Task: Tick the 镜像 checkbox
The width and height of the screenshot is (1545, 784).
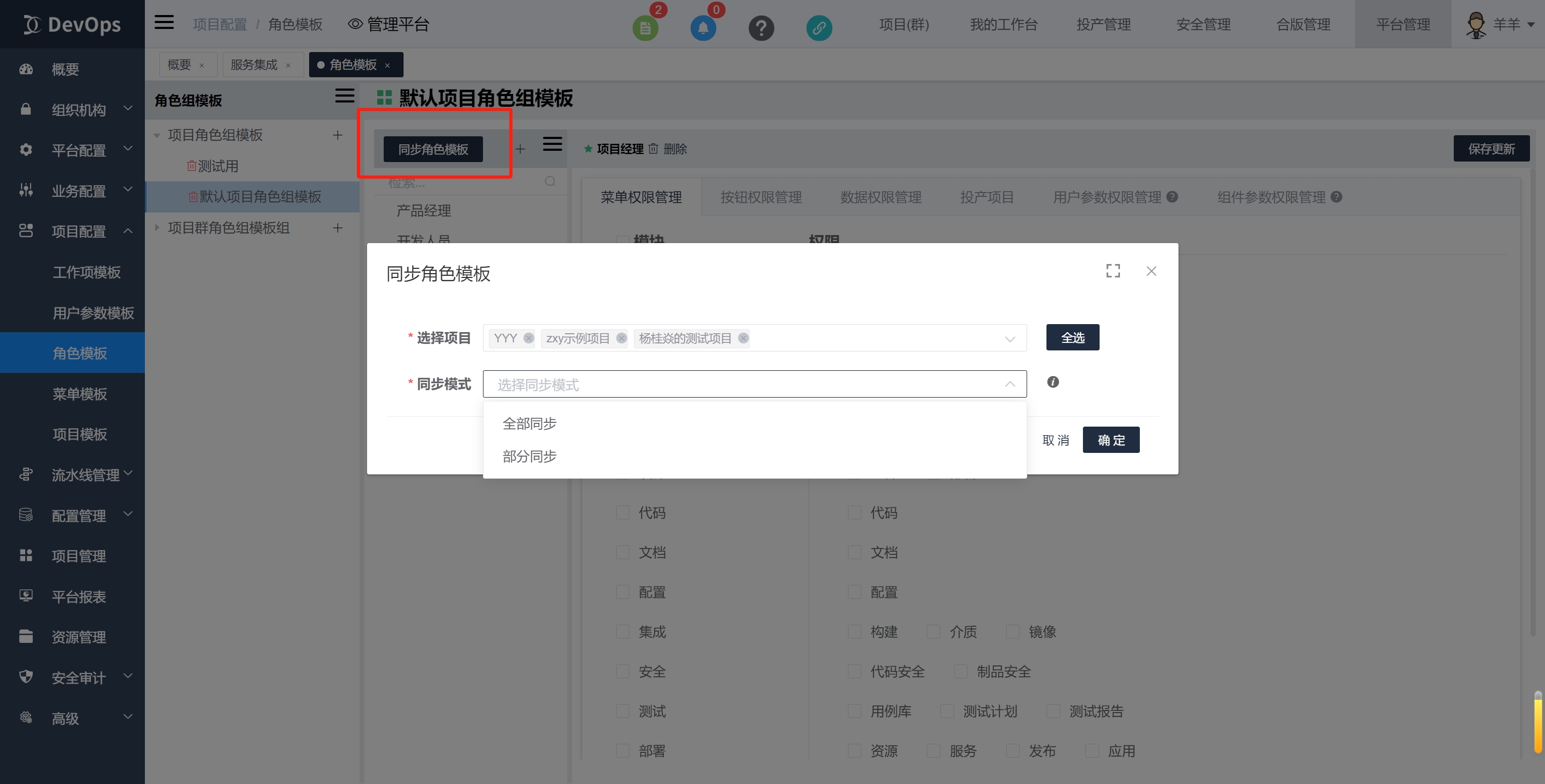Action: point(1013,632)
